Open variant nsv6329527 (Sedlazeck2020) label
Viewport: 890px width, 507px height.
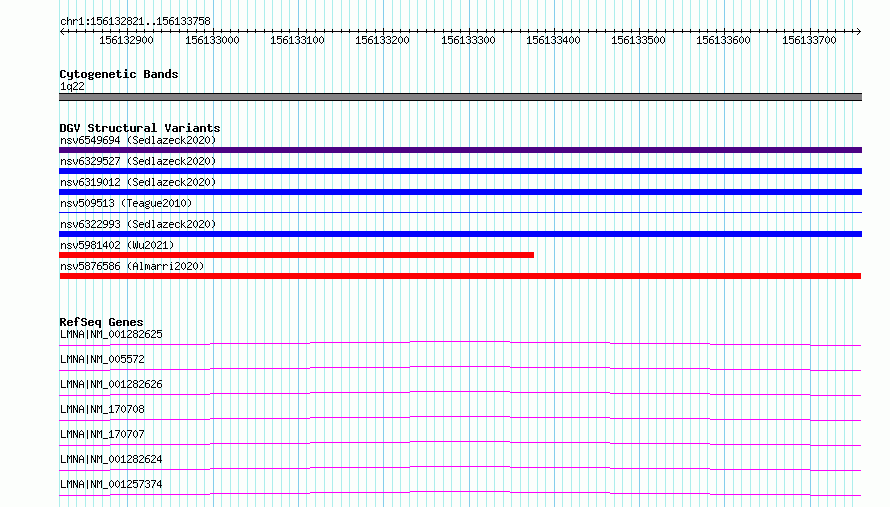coord(138,161)
